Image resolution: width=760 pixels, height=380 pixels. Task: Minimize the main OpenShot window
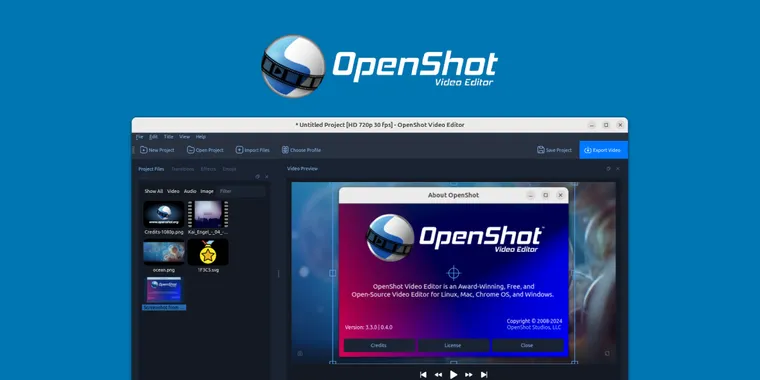pyautogui.click(x=592, y=125)
